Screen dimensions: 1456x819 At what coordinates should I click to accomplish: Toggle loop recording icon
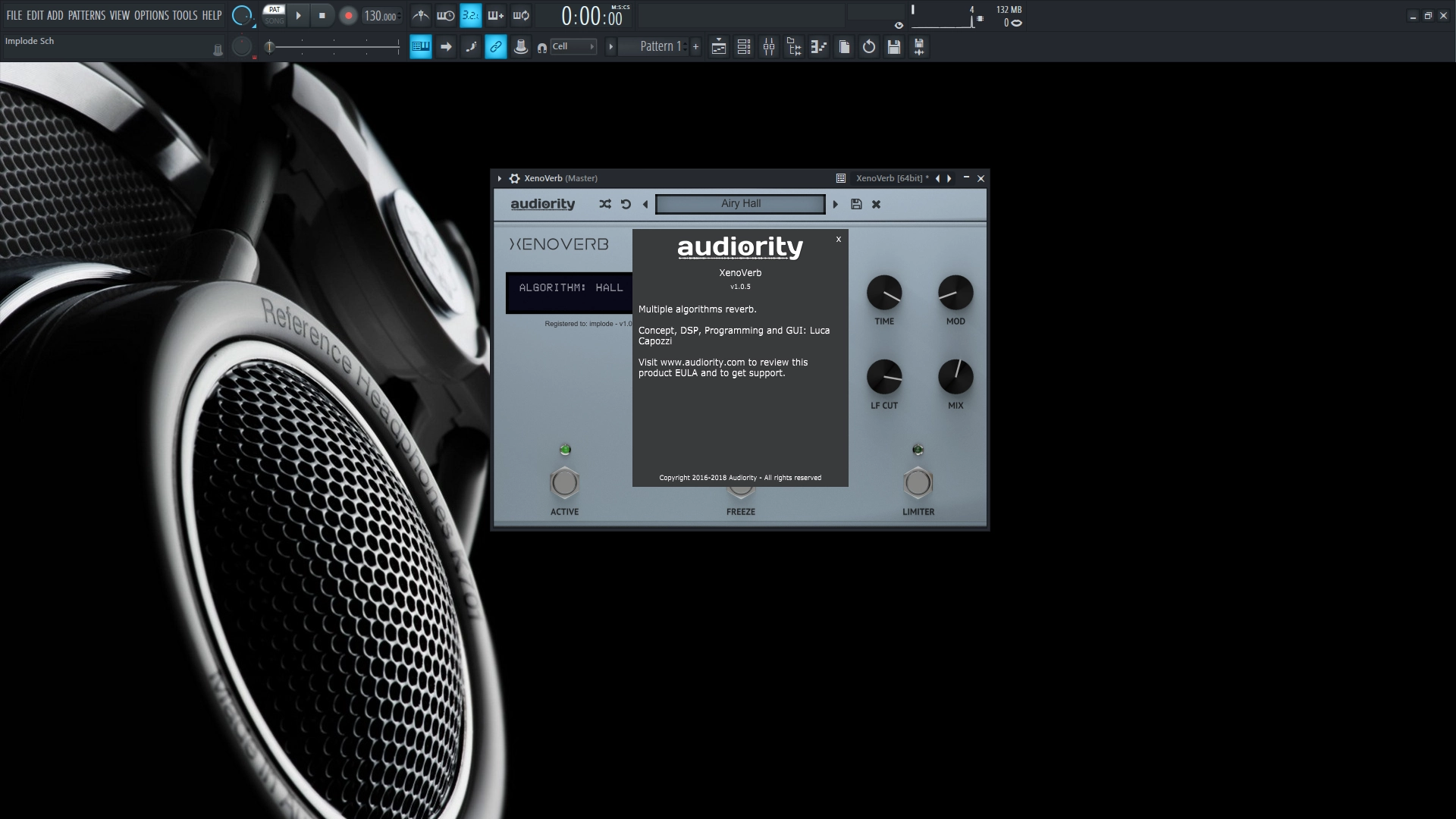coord(521,15)
